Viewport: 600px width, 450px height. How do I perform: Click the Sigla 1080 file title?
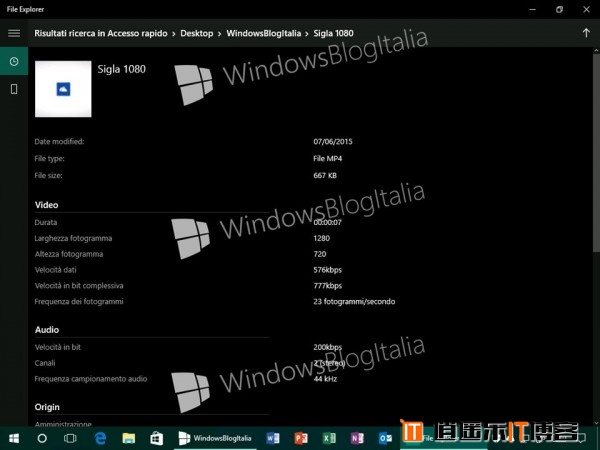point(121,69)
